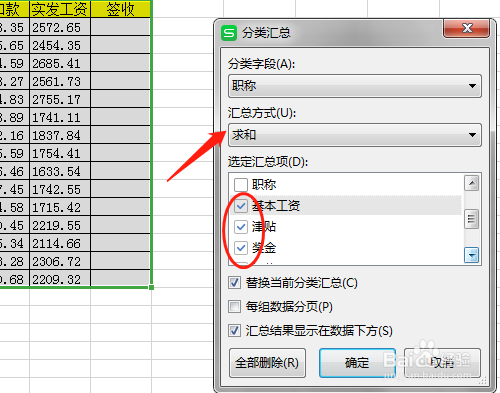Select cell with value 2685.41
This screenshot has width=500, height=393.
click(x=60, y=63)
